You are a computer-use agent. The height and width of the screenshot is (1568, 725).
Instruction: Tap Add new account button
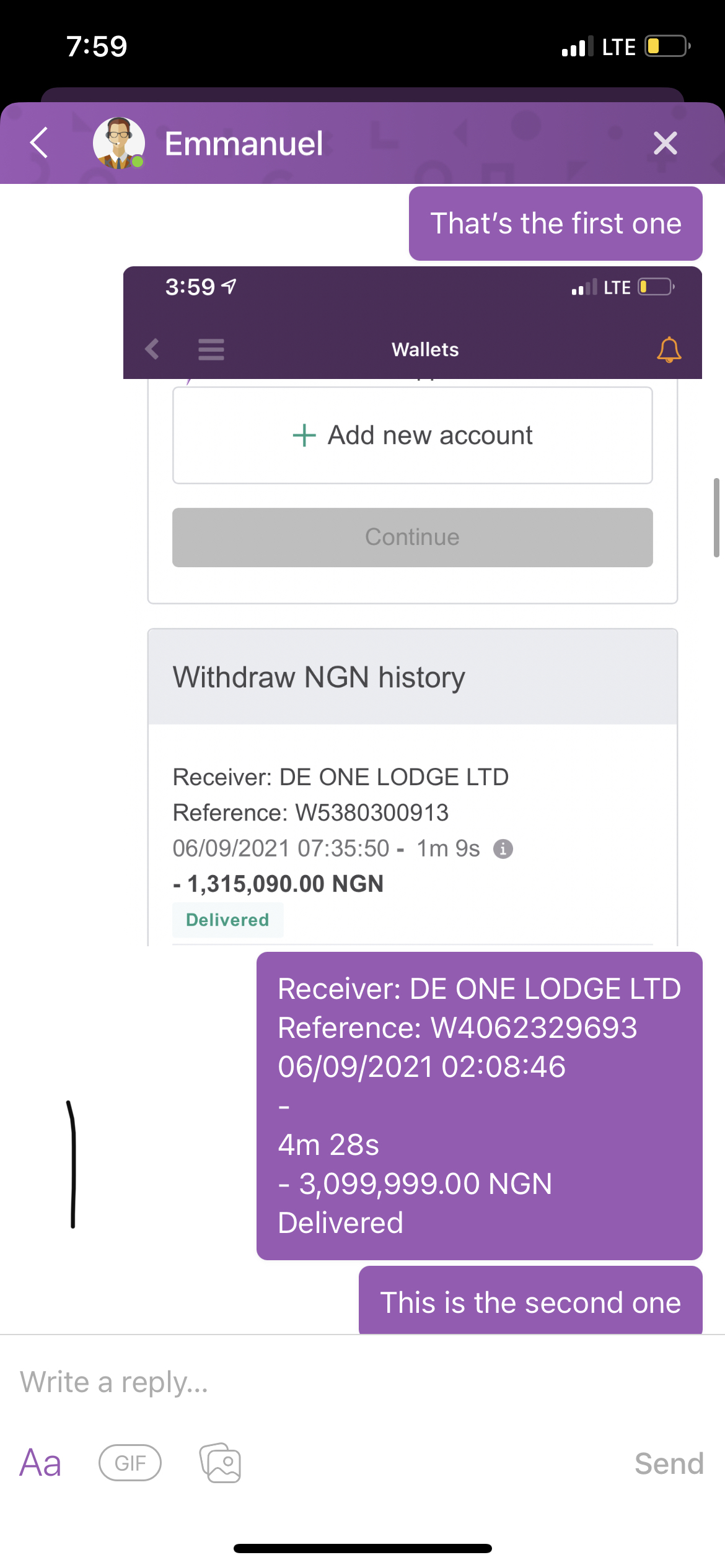413,435
